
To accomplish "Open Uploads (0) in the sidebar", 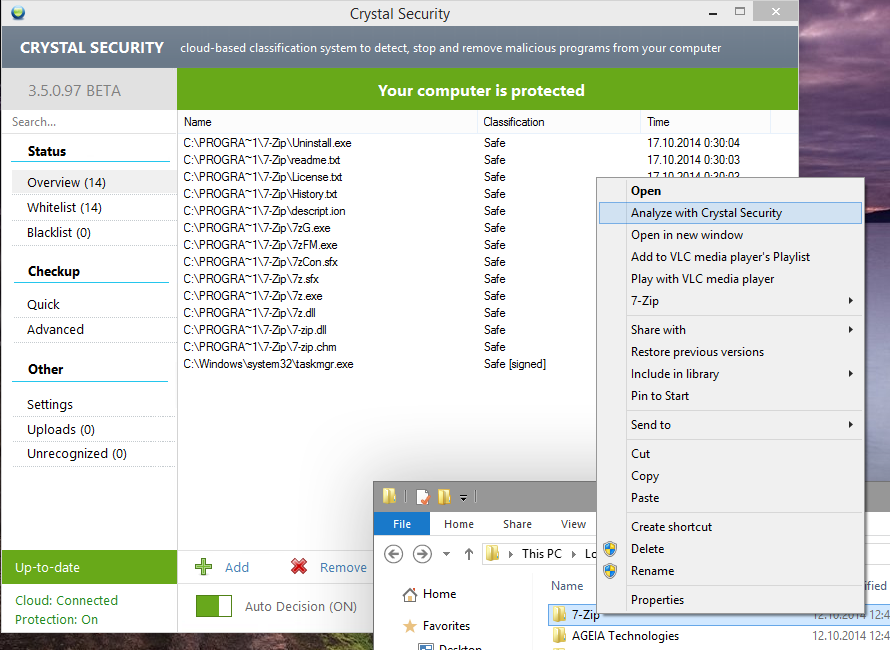I will coord(94,429).
